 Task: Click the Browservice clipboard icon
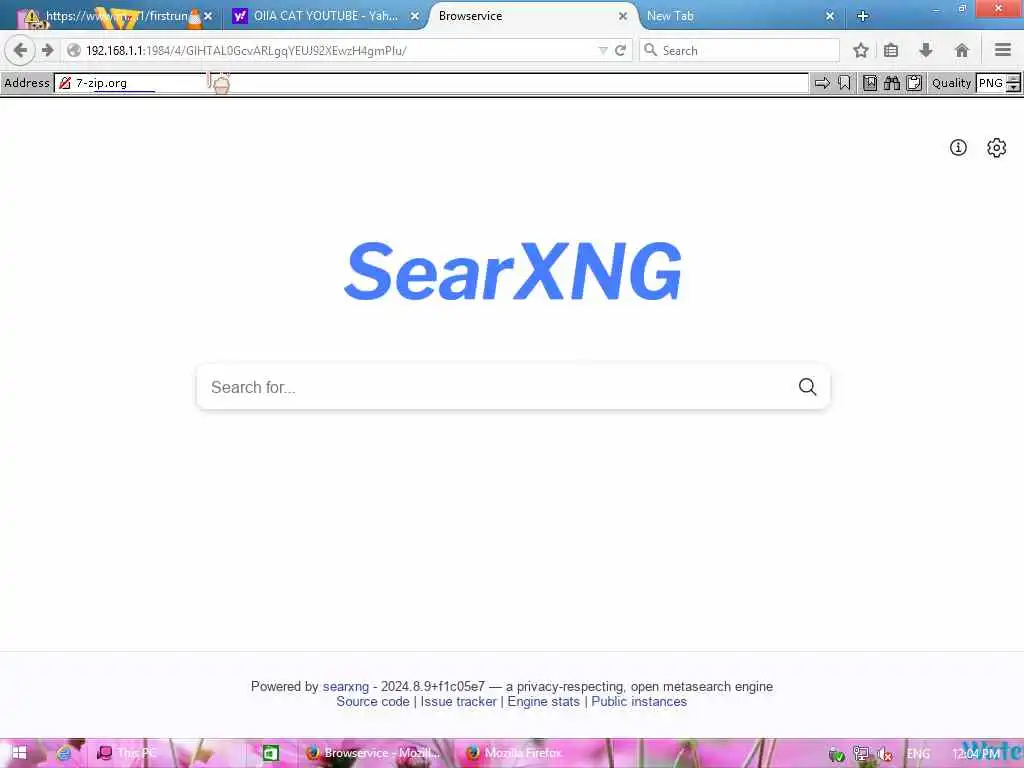[x=914, y=83]
